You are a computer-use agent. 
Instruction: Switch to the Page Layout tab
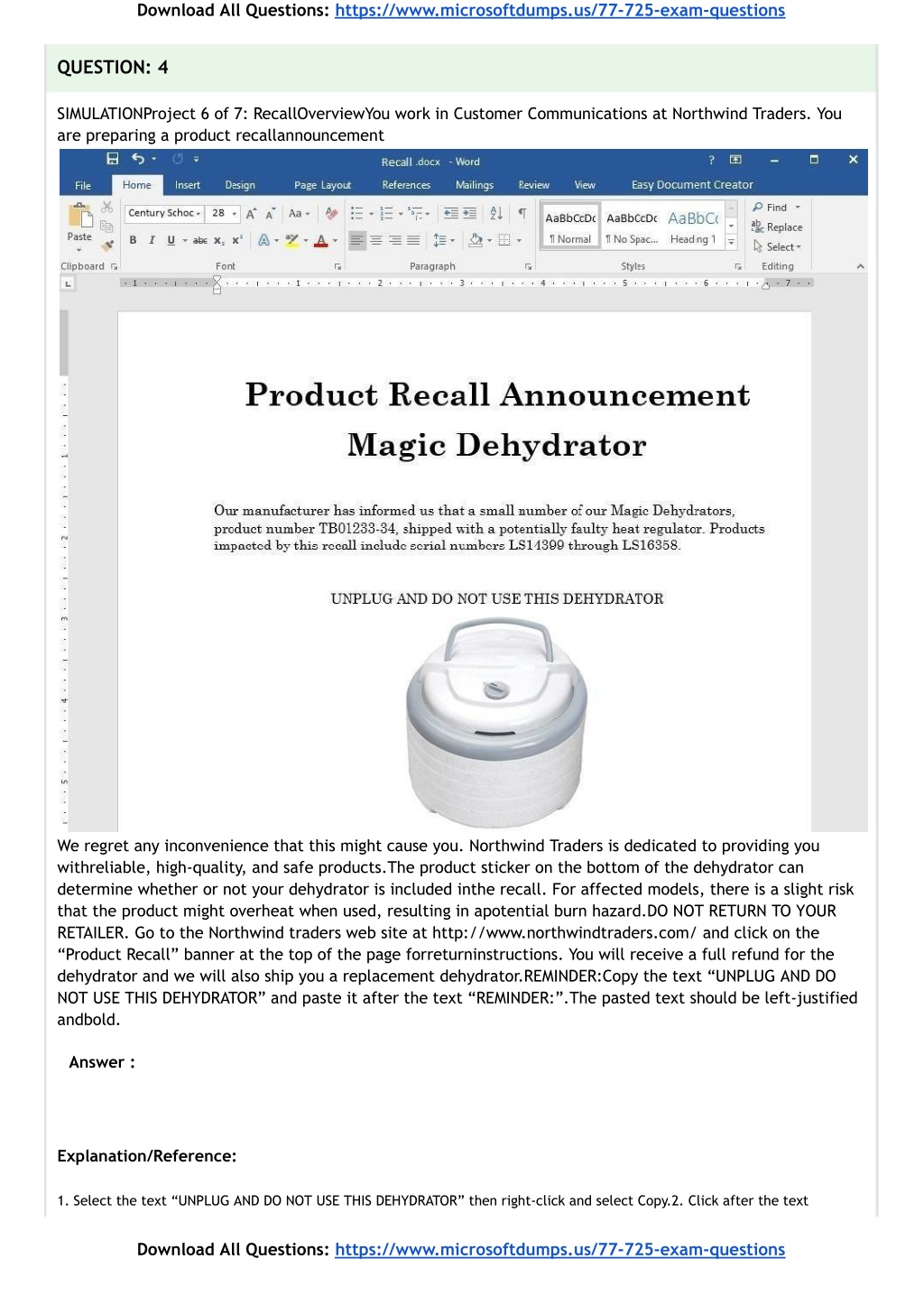pyautogui.click(x=323, y=185)
